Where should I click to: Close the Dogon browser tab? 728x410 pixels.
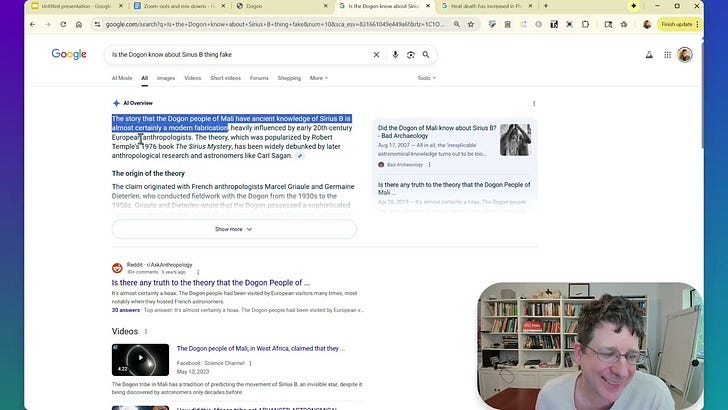(325, 6)
